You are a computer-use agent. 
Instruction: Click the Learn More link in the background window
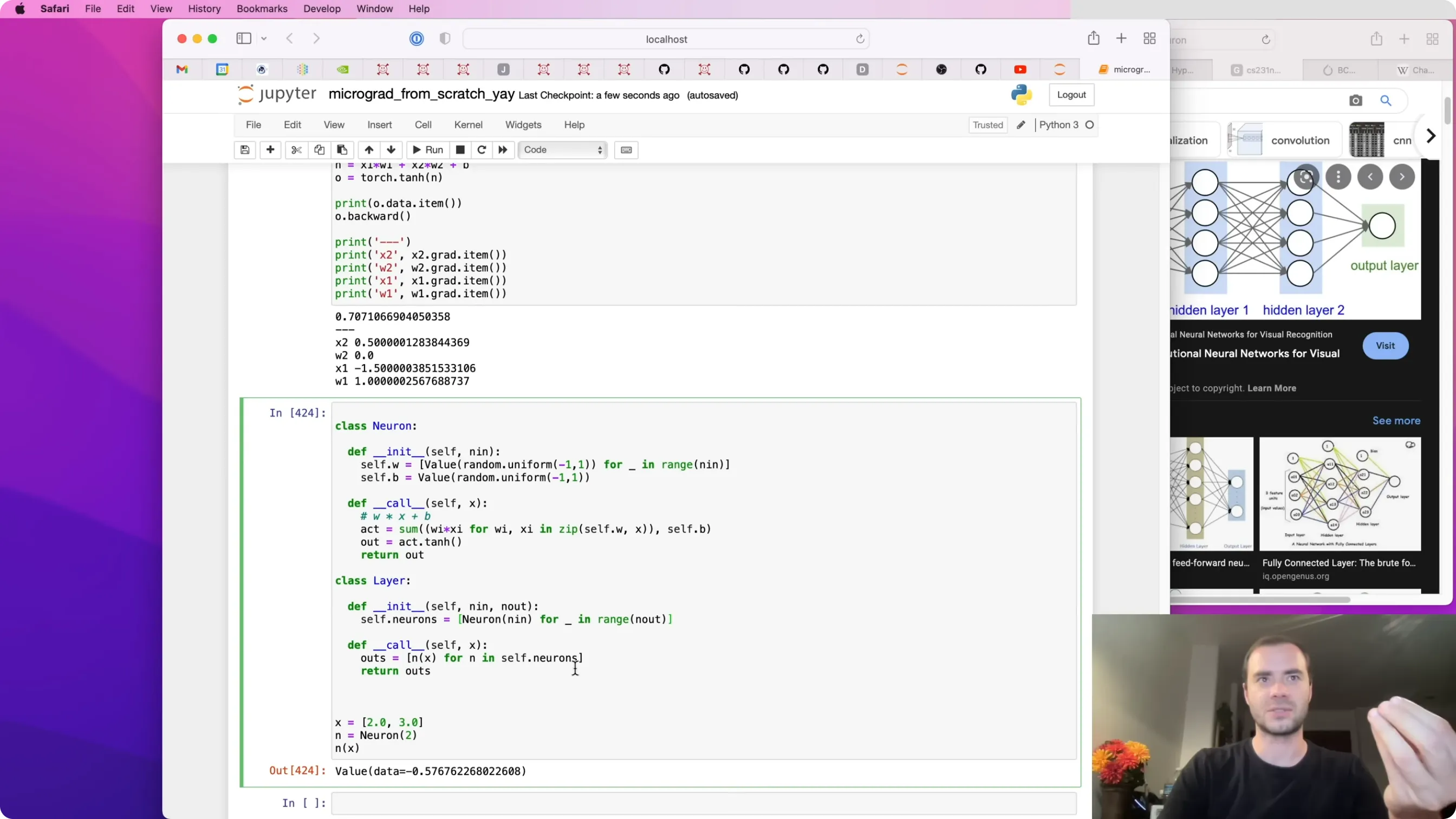[x=1271, y=388]
